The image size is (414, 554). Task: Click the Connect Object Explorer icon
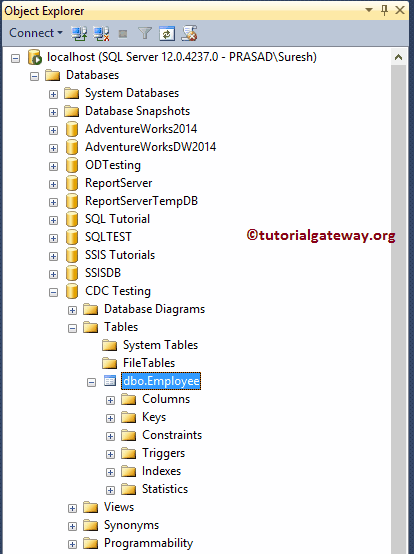point(79,34)
